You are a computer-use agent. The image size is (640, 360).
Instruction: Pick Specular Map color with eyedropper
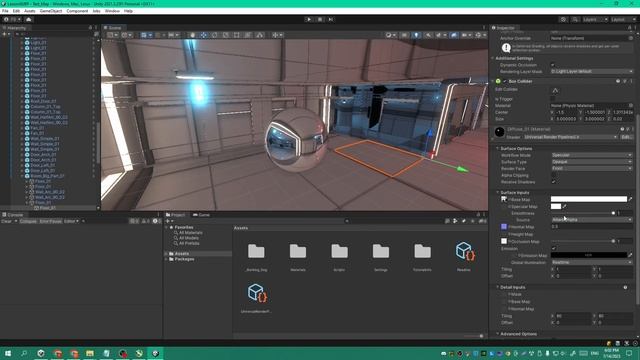point(564,207)
